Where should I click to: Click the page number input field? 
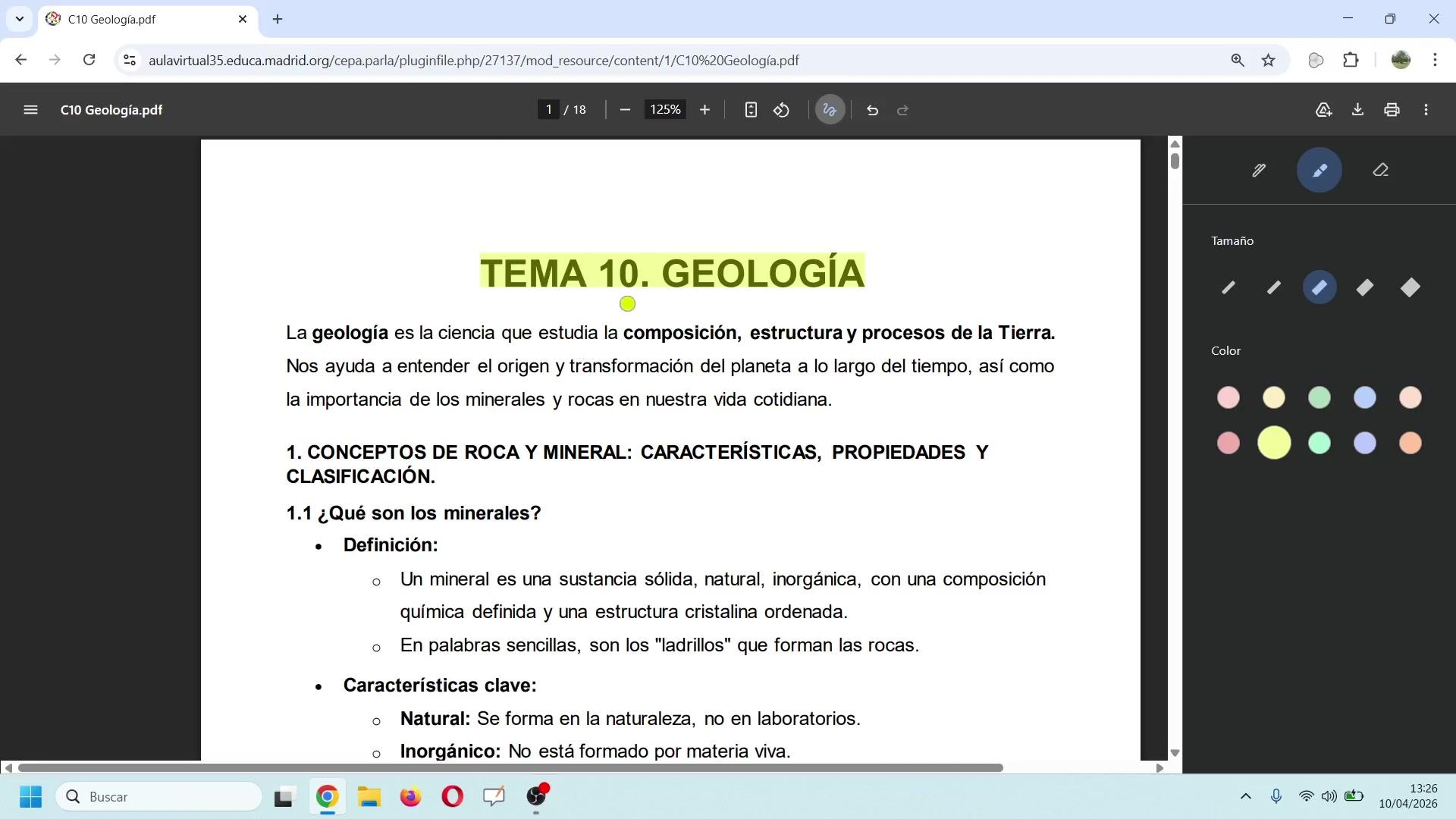[548, 110]
